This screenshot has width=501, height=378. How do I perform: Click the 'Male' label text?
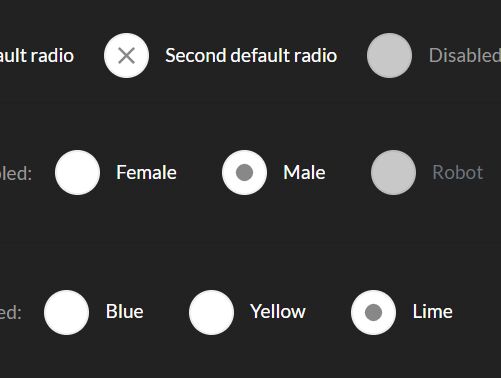coord(304,172)
